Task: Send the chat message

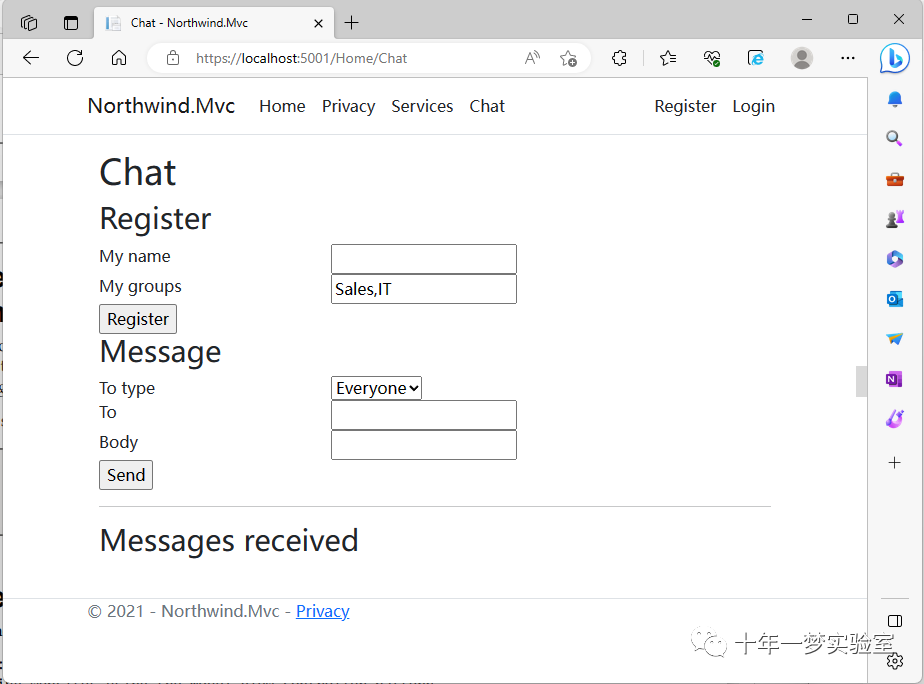Action: pos(126,475)
